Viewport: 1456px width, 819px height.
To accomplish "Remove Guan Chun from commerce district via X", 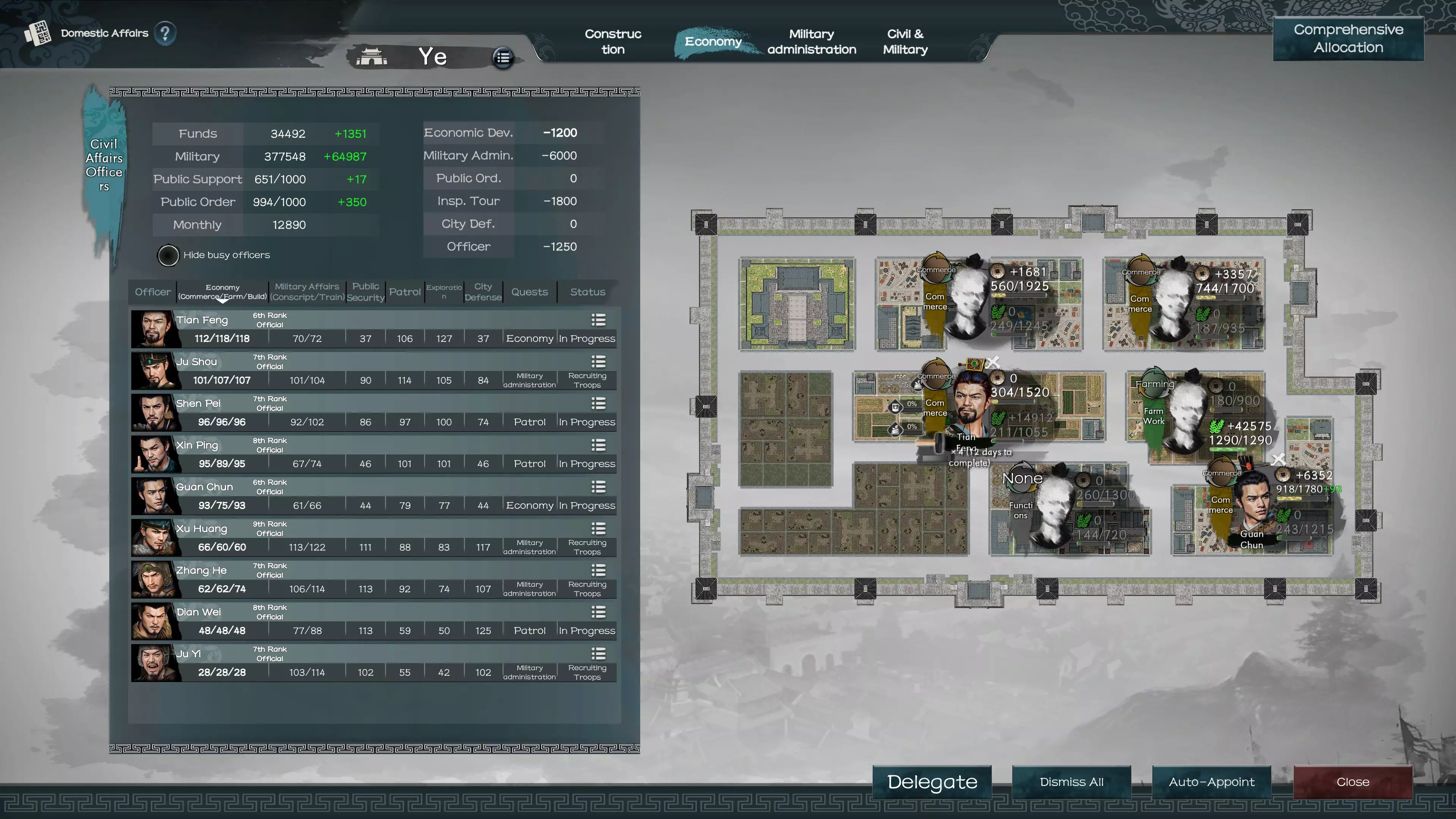I will [x=1278, y=459].
